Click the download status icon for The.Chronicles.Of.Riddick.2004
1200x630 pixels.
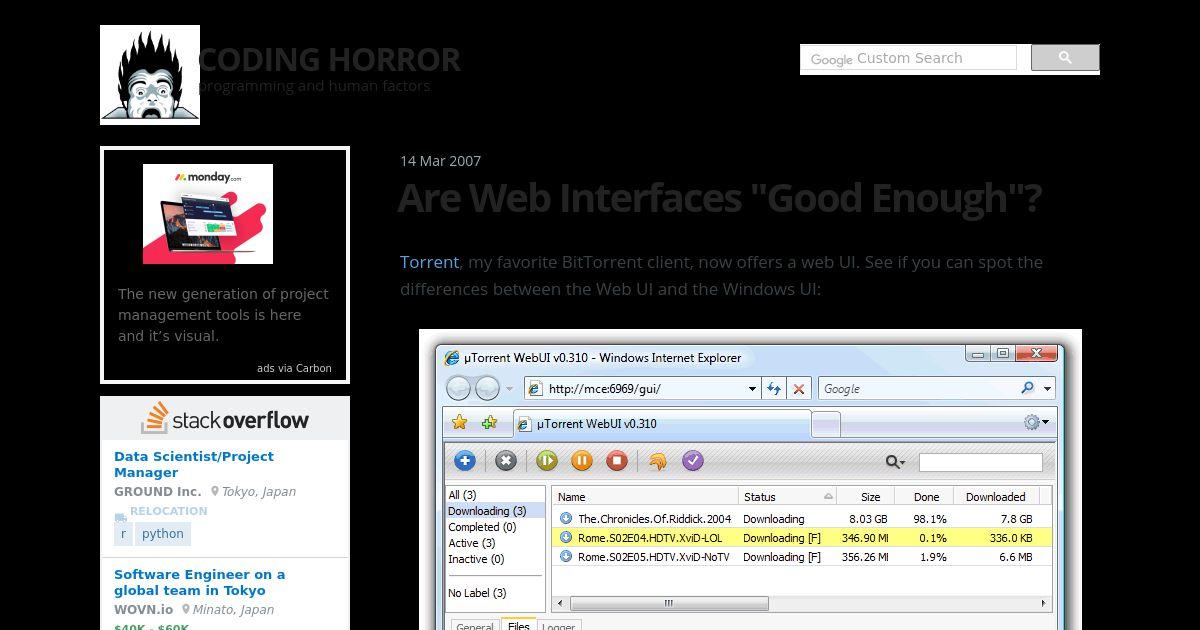click(x=566, y=519)
